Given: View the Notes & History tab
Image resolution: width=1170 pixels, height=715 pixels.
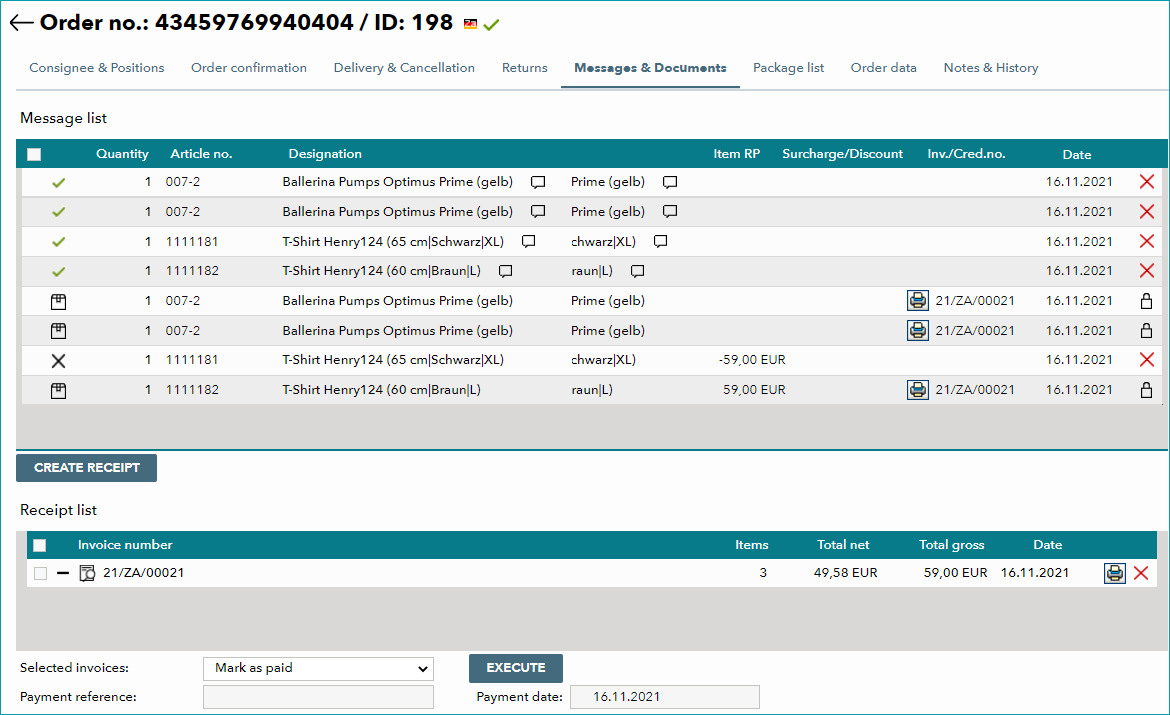Looking at the screenshot, I should point(991,68).
